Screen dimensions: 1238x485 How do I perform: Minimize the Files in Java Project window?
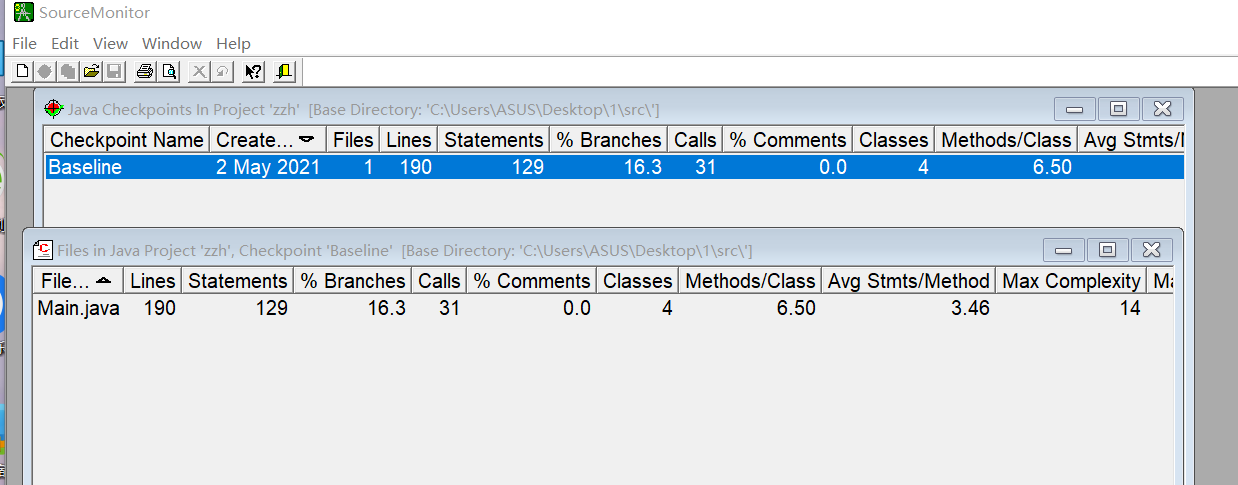(x=1064, y=250)
